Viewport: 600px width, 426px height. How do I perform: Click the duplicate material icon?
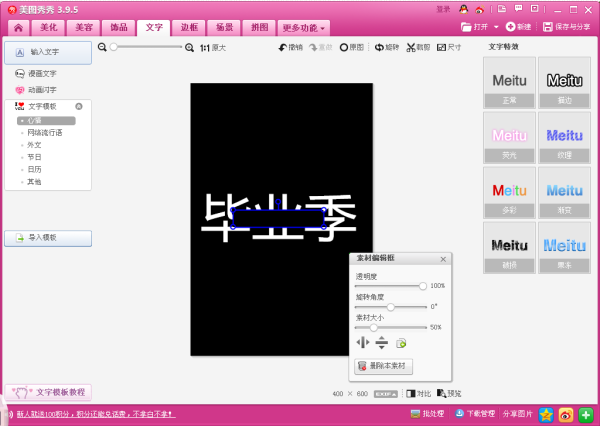401,343
